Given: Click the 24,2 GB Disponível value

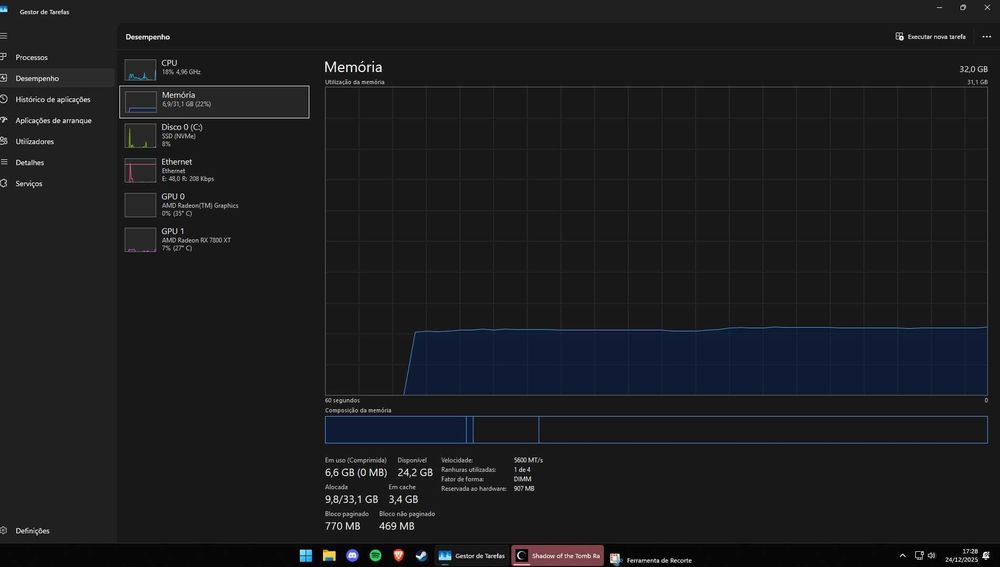Looking at the screenshot, I should coord(415,473).
